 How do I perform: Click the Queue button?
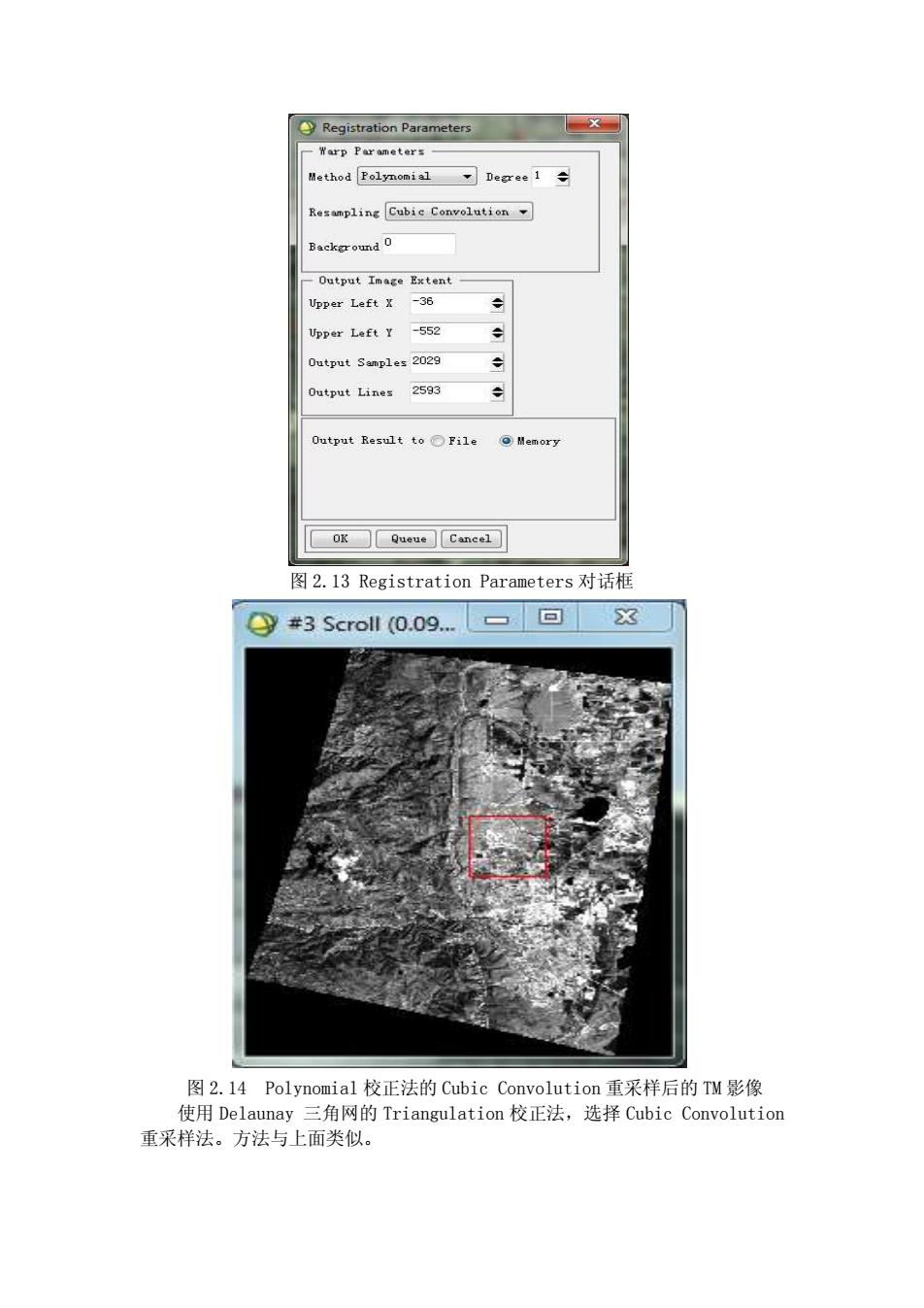coord(408,539)
